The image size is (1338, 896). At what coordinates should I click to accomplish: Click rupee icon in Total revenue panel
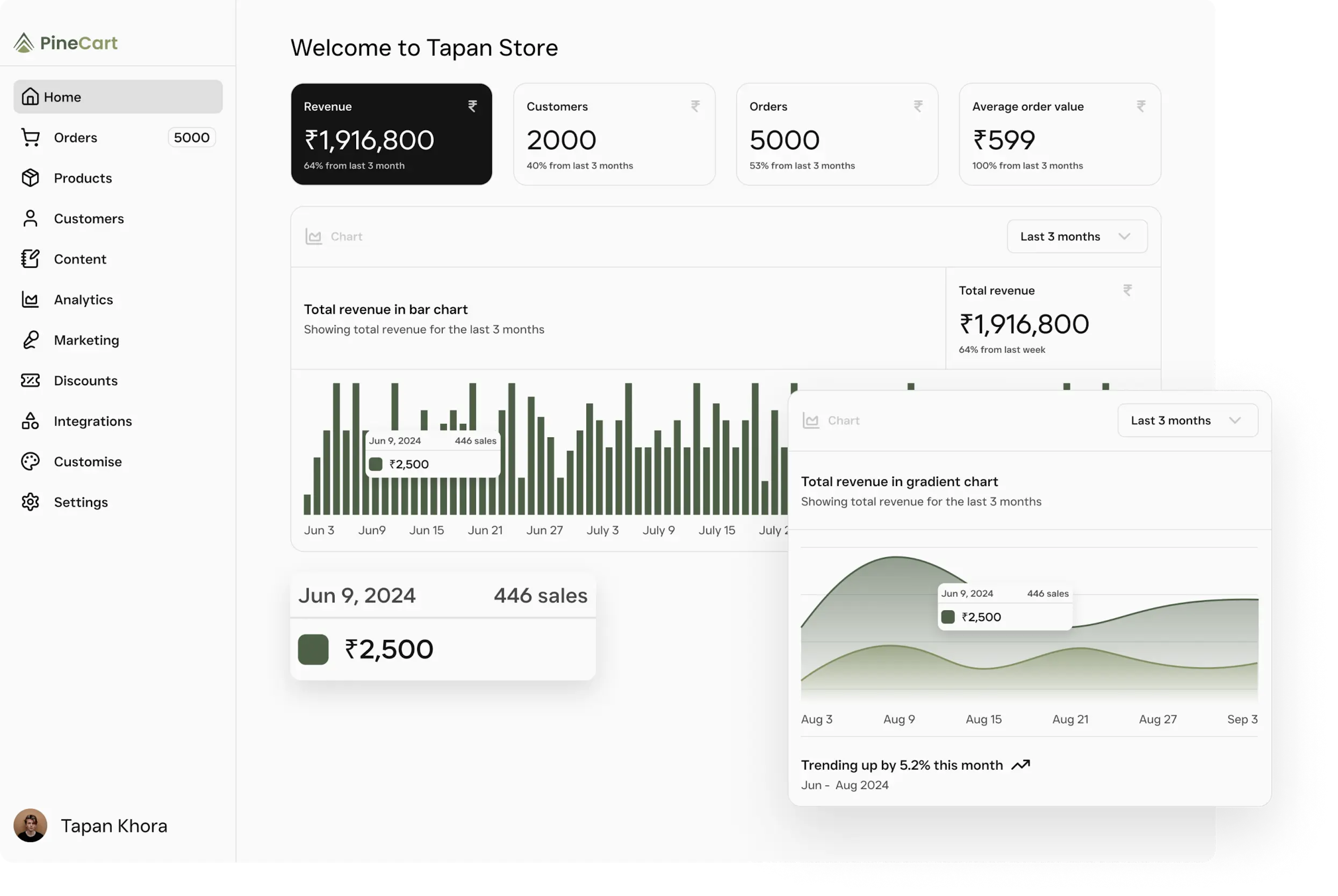pos(1128,290)
